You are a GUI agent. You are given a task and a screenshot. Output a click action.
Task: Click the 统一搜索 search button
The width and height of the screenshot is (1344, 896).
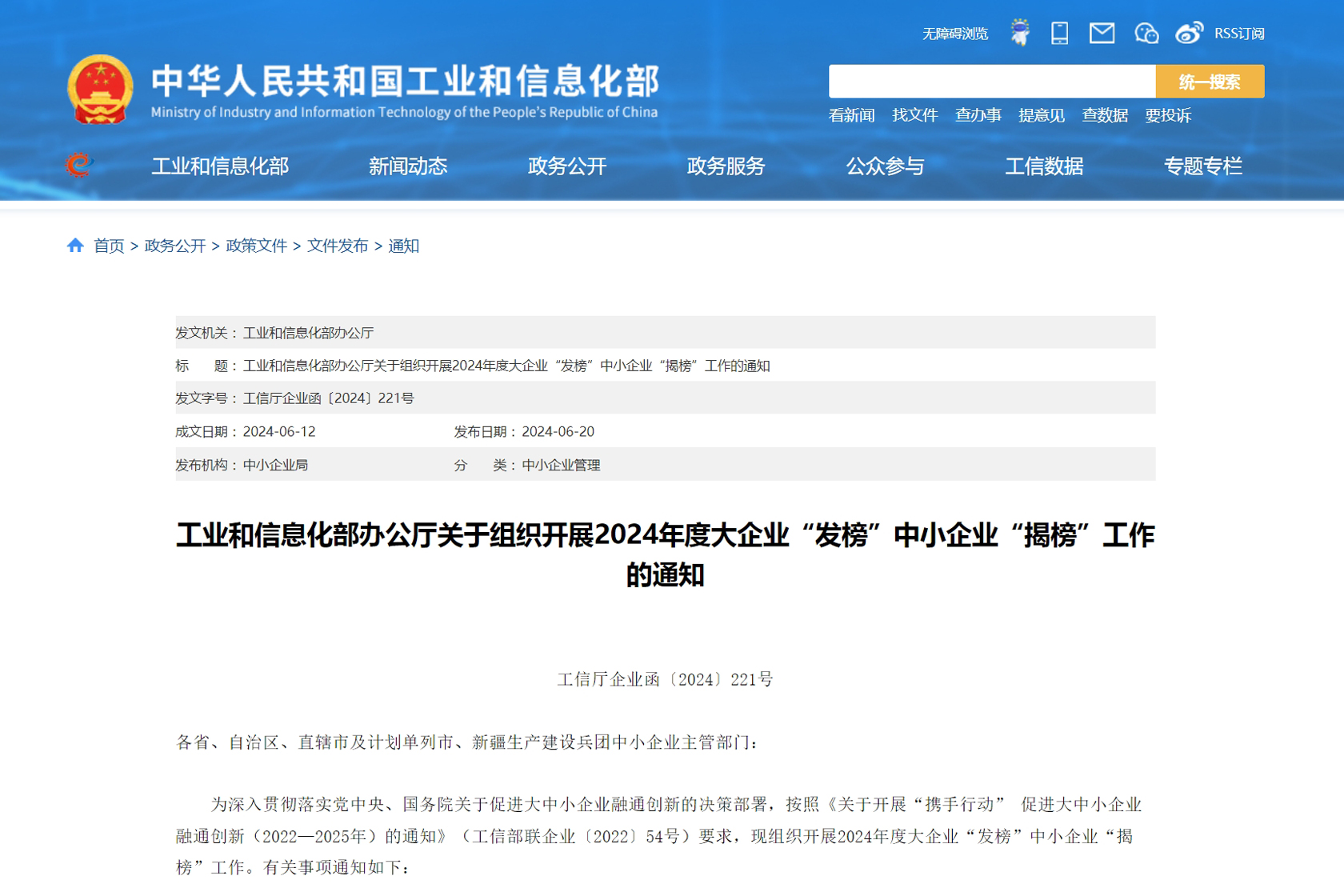(1209, 82)
